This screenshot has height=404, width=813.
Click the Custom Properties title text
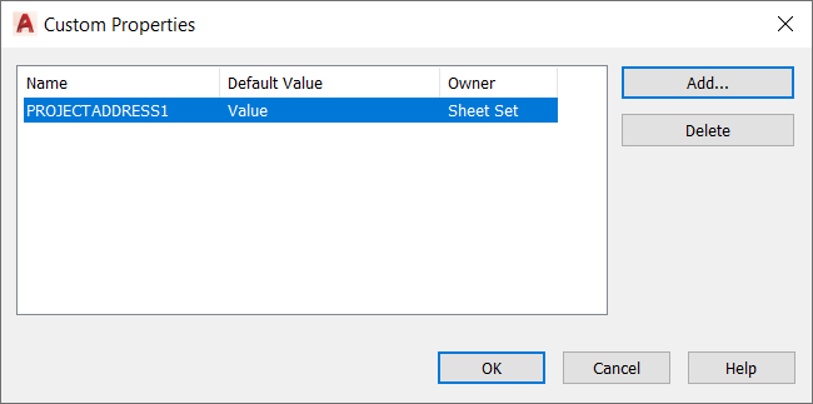coord(119,24)
